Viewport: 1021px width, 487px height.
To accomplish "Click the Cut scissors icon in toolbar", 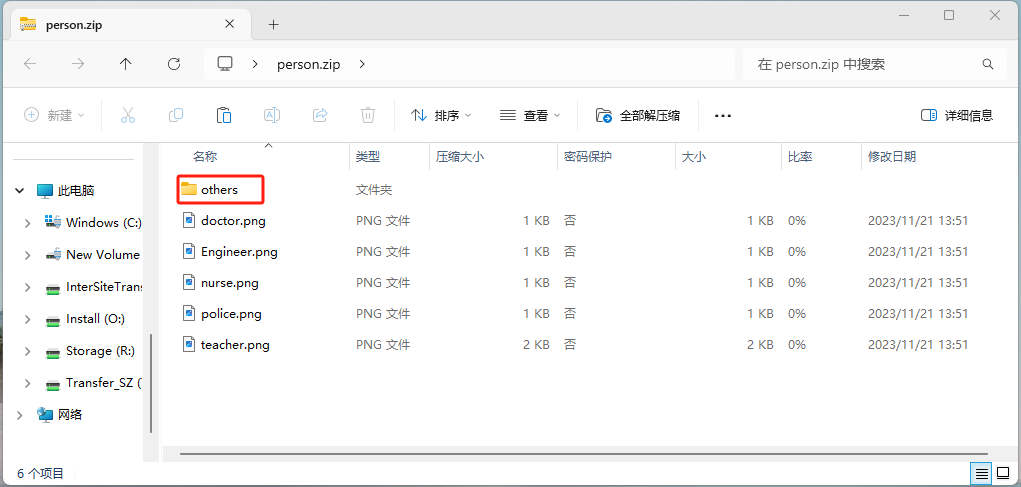I will 127,115.
